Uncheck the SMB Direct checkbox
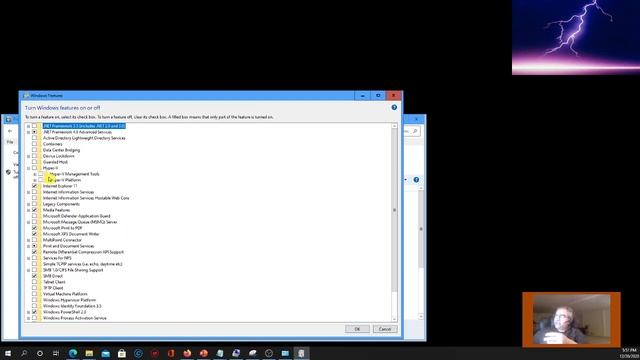 [34, 276]
